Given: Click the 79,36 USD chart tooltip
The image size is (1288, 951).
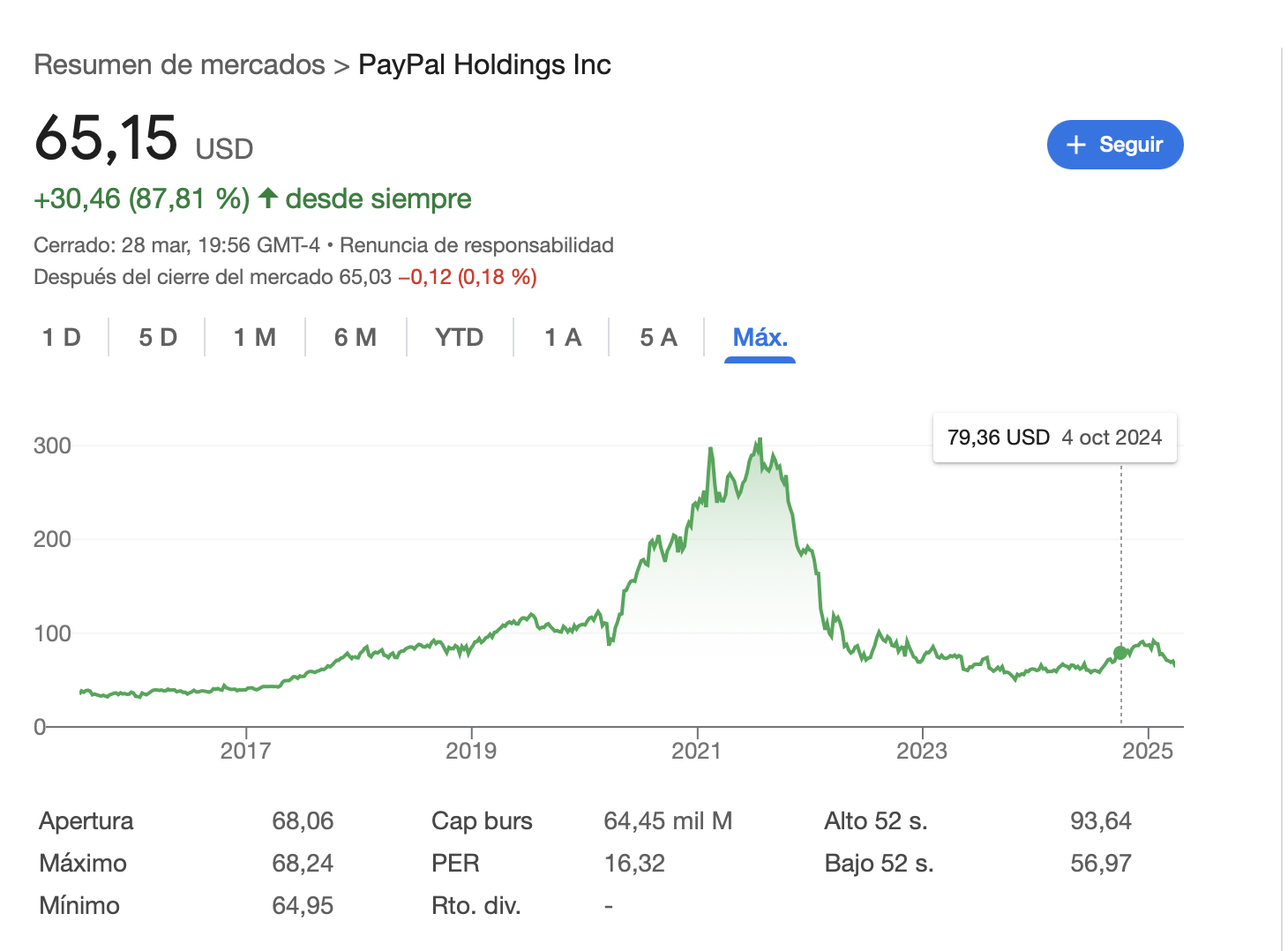Looking at the screenshot, I should pos(1054,438).
